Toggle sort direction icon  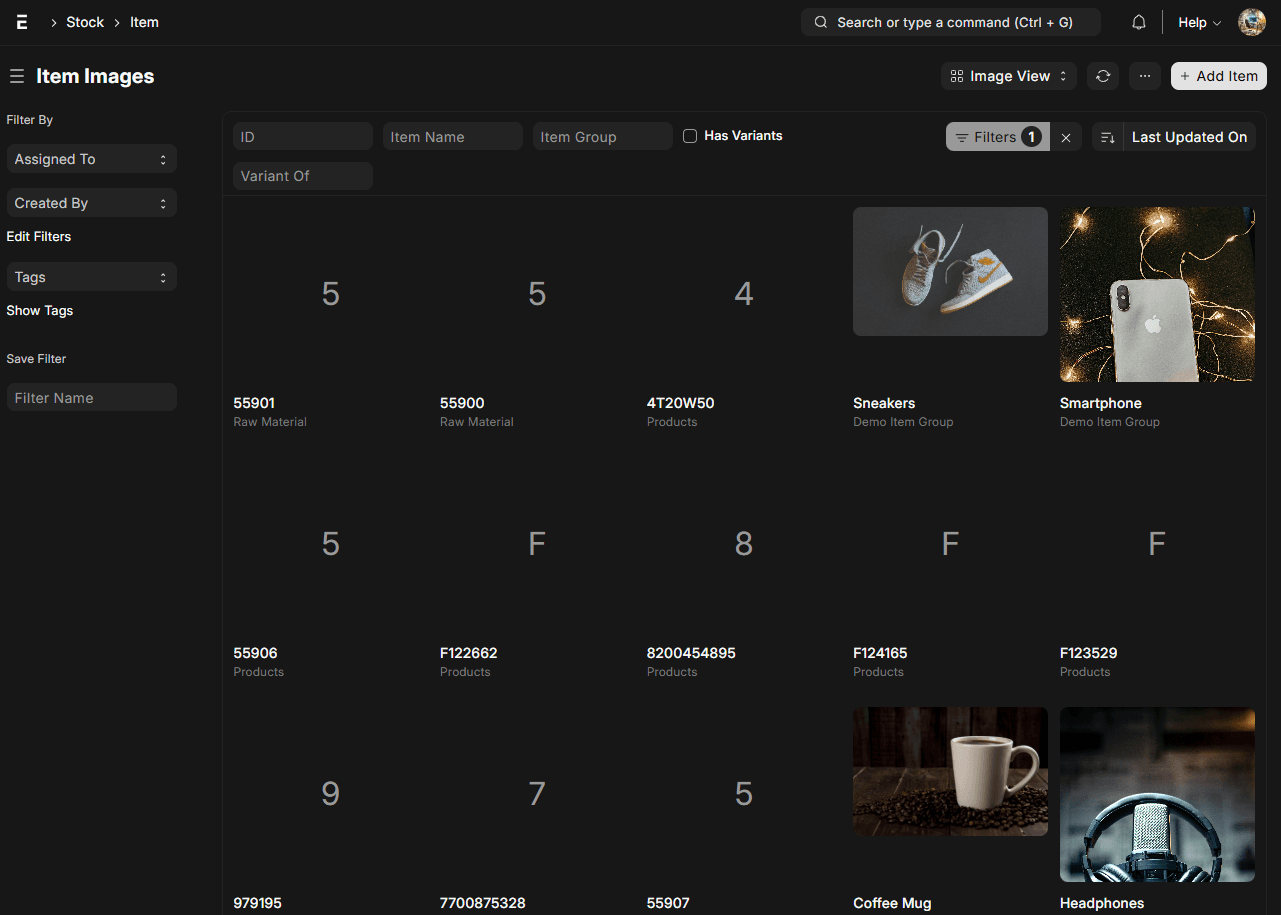(x=1108, y=137)
